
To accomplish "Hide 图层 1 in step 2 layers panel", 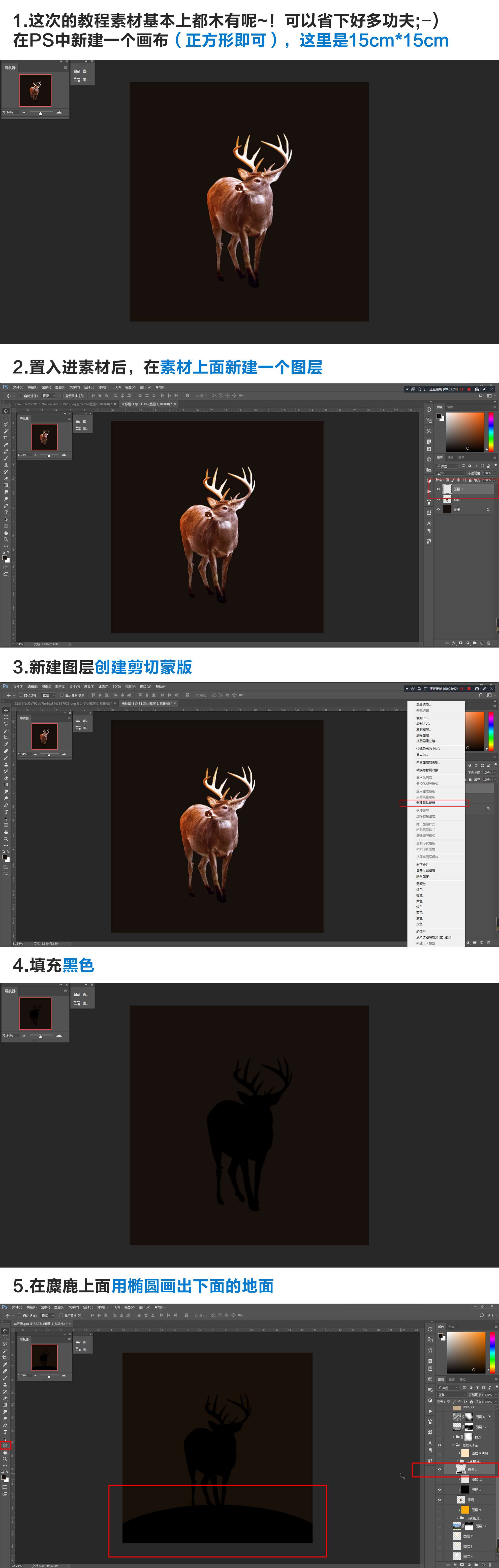I will tap(438, 489).
